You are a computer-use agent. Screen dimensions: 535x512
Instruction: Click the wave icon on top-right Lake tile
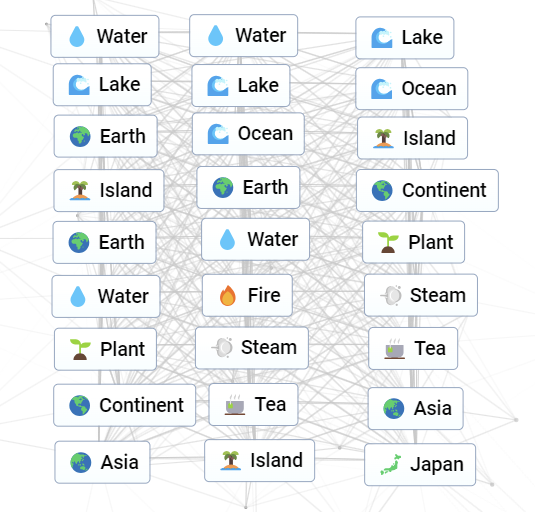pyautogui.click(x=382, y=38)
